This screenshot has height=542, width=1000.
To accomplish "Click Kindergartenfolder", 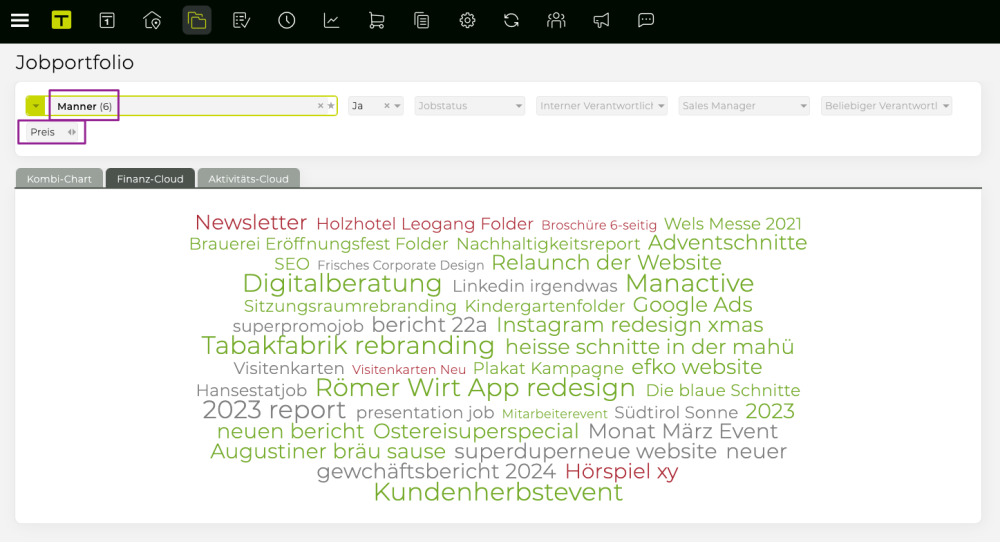I will (x=545, y=306).
